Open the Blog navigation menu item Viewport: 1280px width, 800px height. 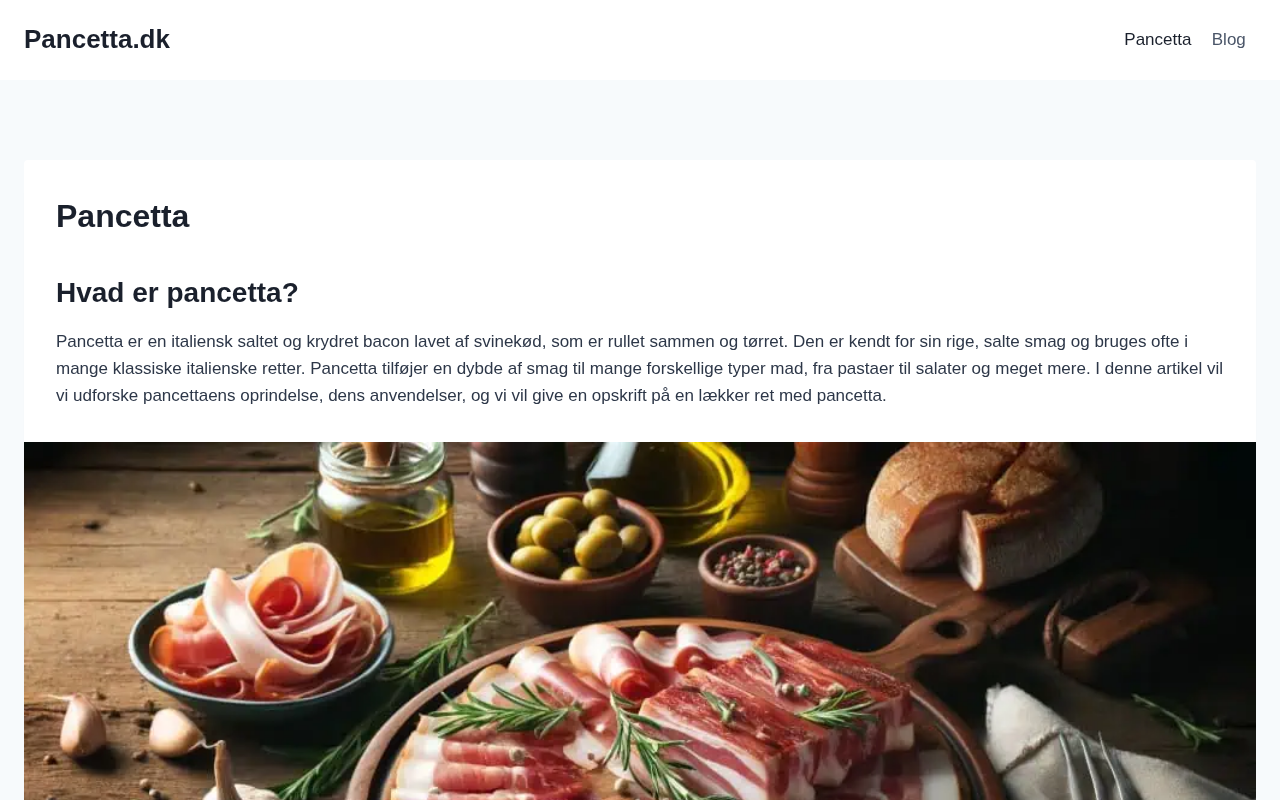(x=1228, y=40)
